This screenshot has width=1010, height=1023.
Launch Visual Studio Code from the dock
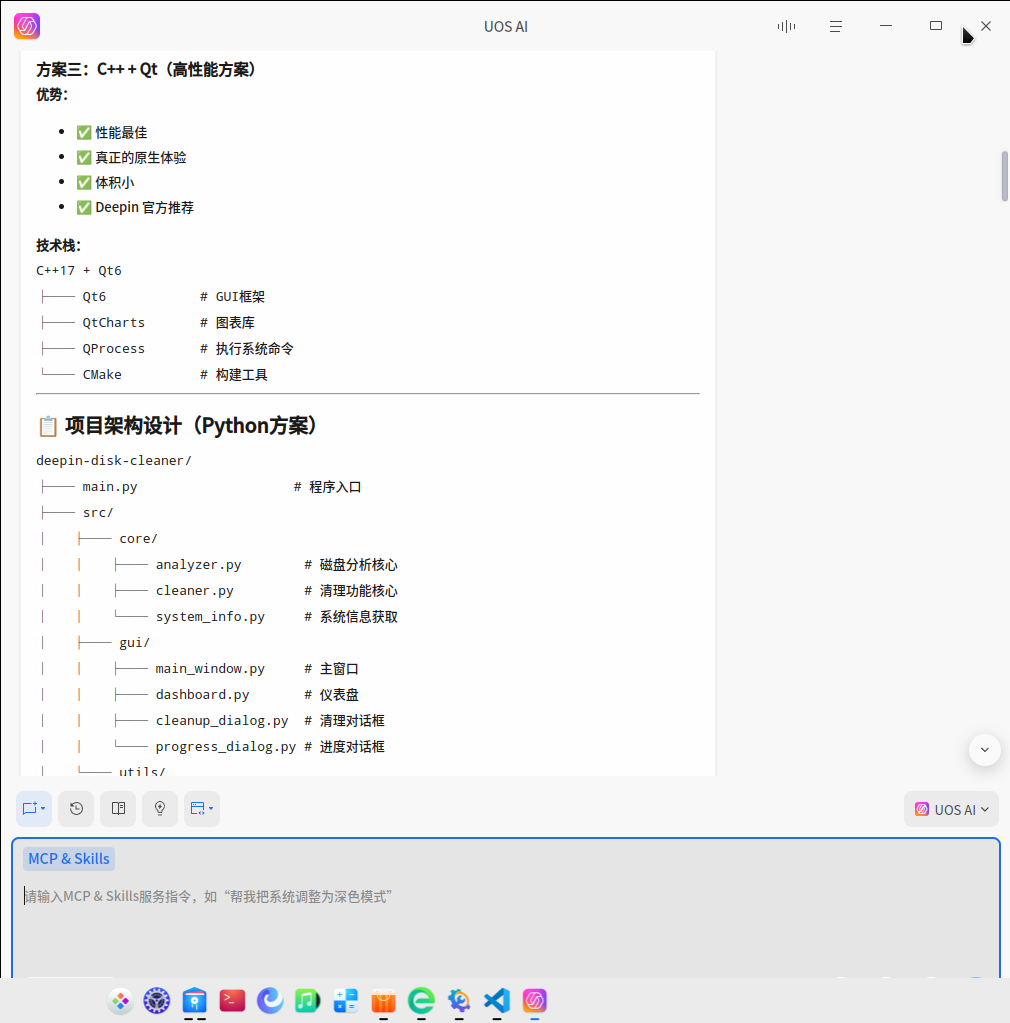(497, 1000)
